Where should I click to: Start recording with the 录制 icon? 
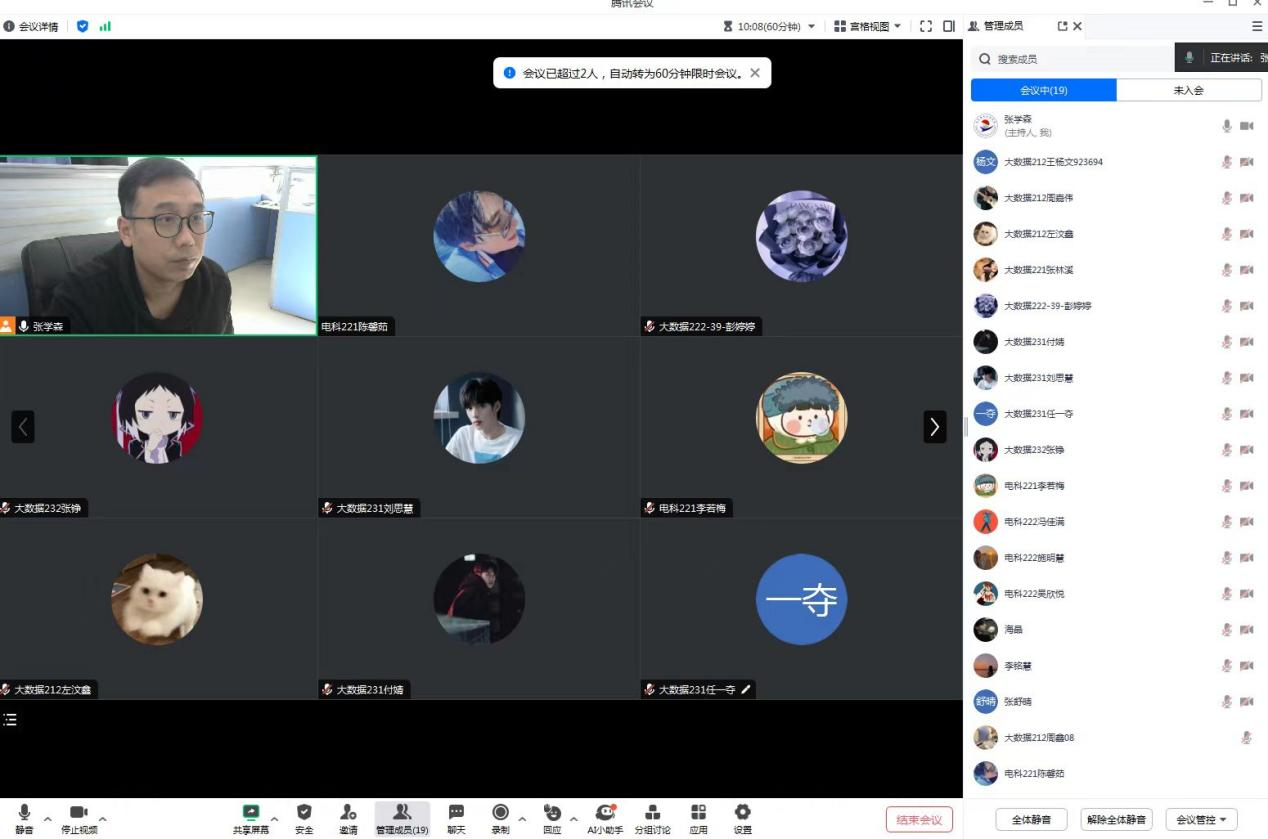click(x=500, y=813)
